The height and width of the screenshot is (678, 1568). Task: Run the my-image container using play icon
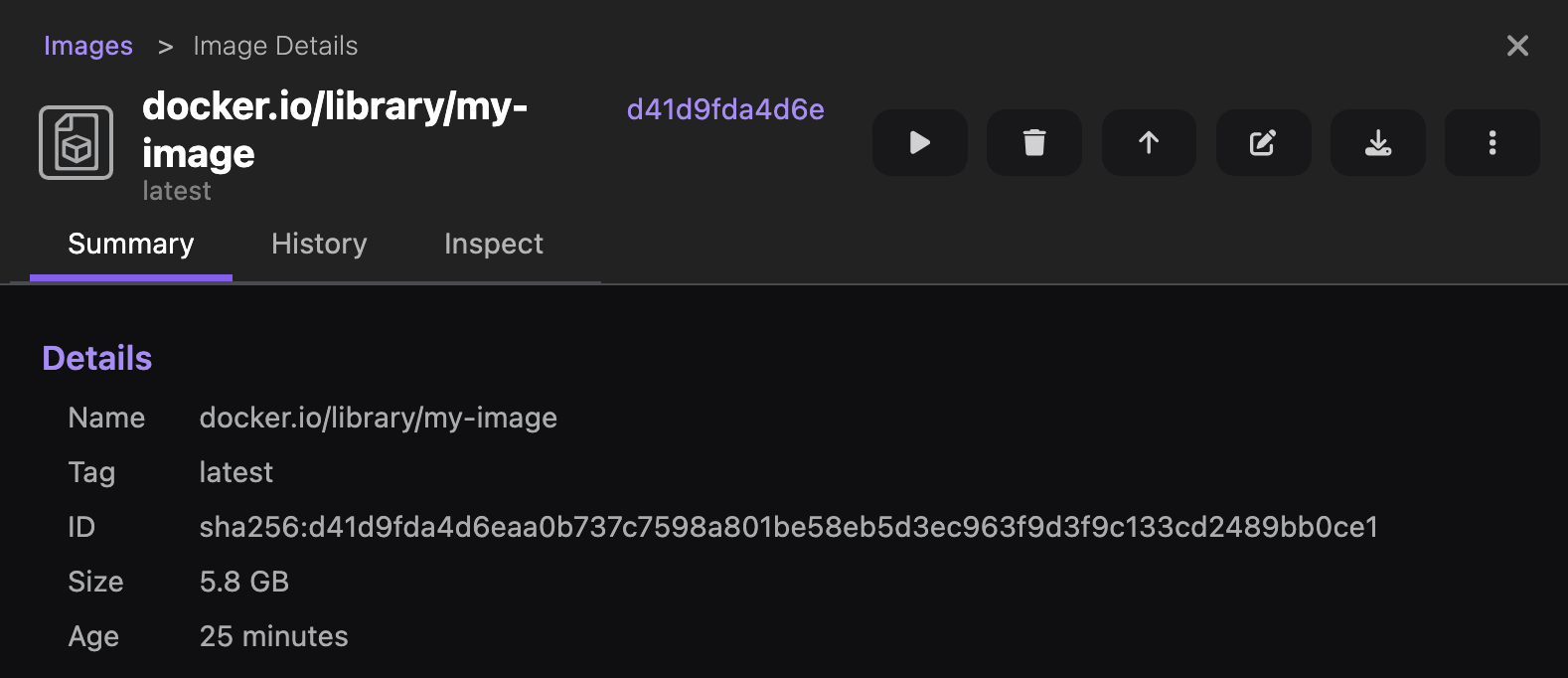pos(918,142)
